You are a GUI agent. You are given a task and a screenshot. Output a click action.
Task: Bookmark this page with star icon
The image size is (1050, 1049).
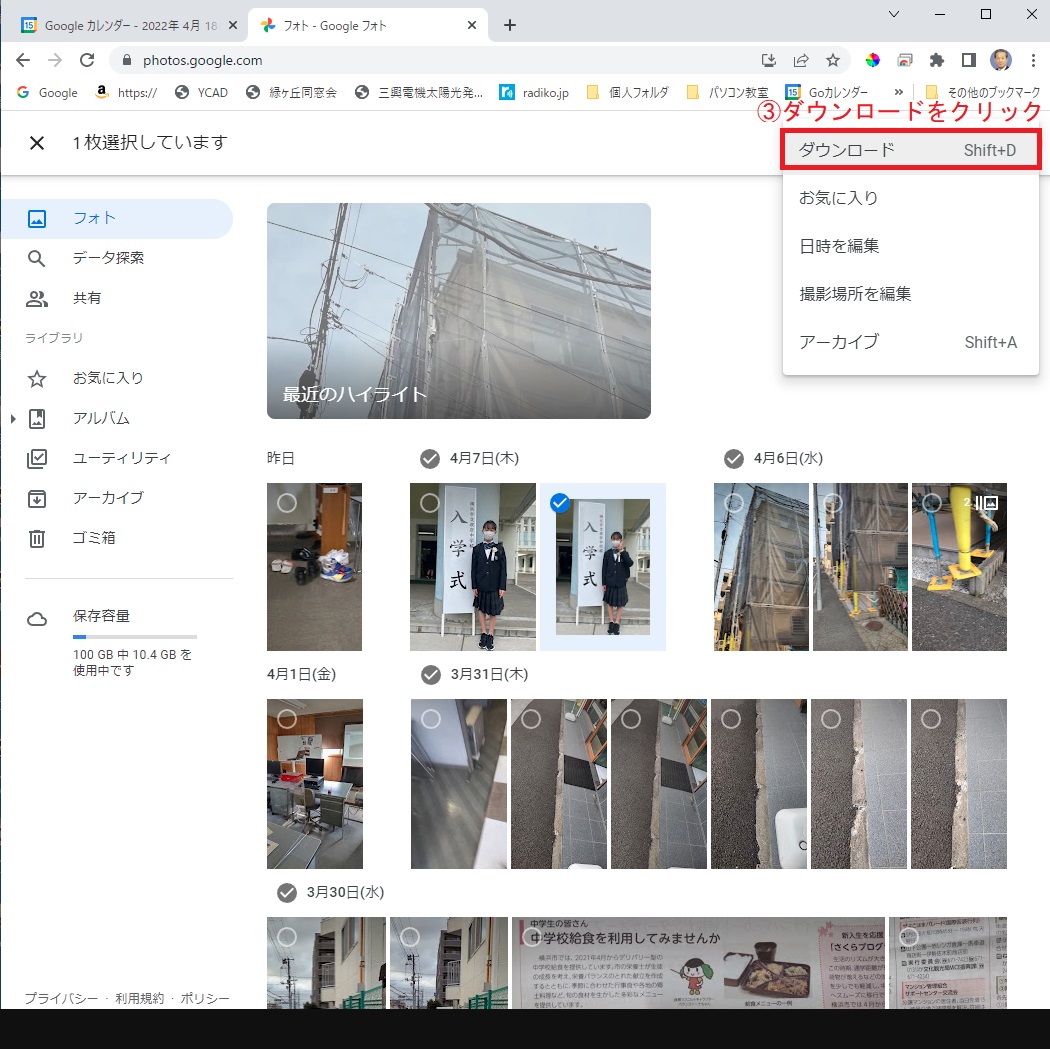pyautogui.click(x=833, y=61)
